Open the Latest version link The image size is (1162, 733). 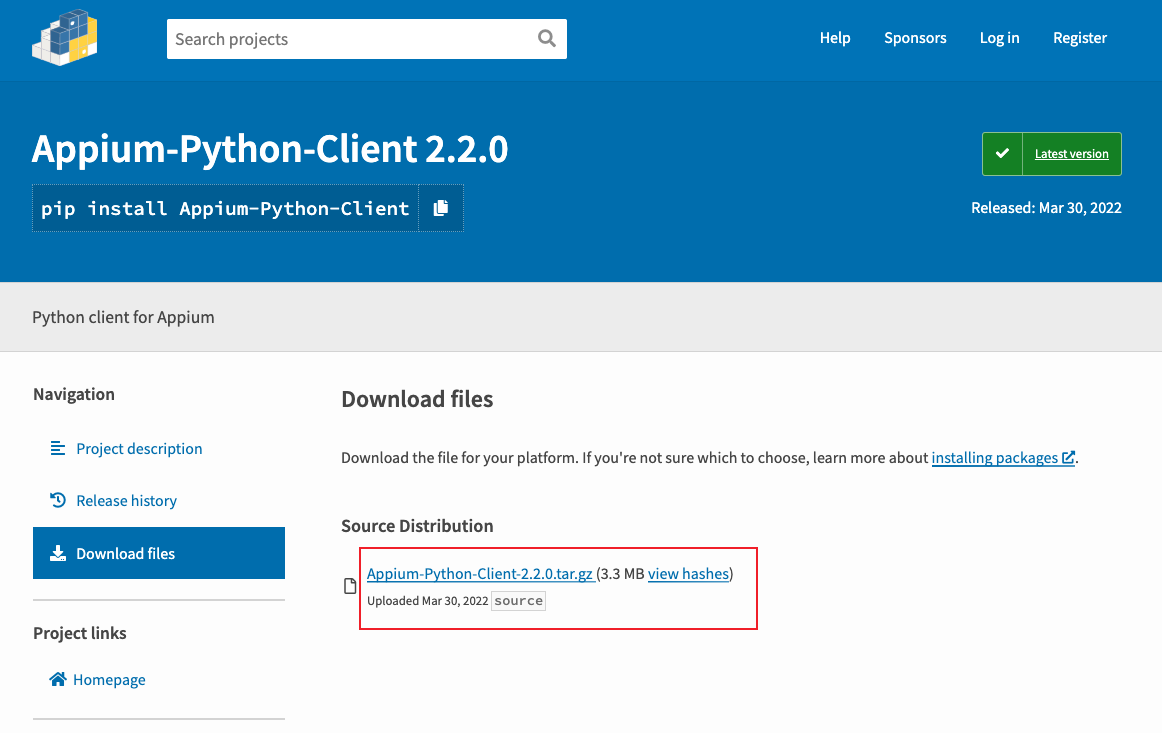coord(1072,154)
